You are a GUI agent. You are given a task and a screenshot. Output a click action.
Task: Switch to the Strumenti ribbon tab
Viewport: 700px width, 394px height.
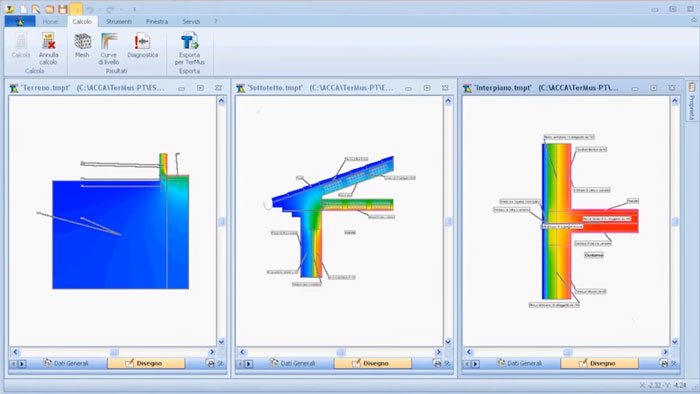[x=119, y=21]
